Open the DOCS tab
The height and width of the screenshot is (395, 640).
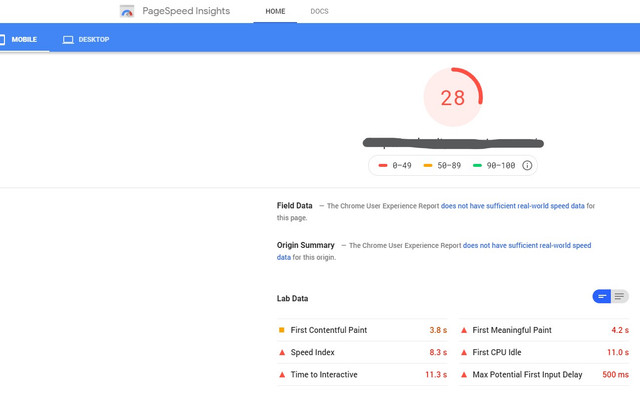point(319,11)
